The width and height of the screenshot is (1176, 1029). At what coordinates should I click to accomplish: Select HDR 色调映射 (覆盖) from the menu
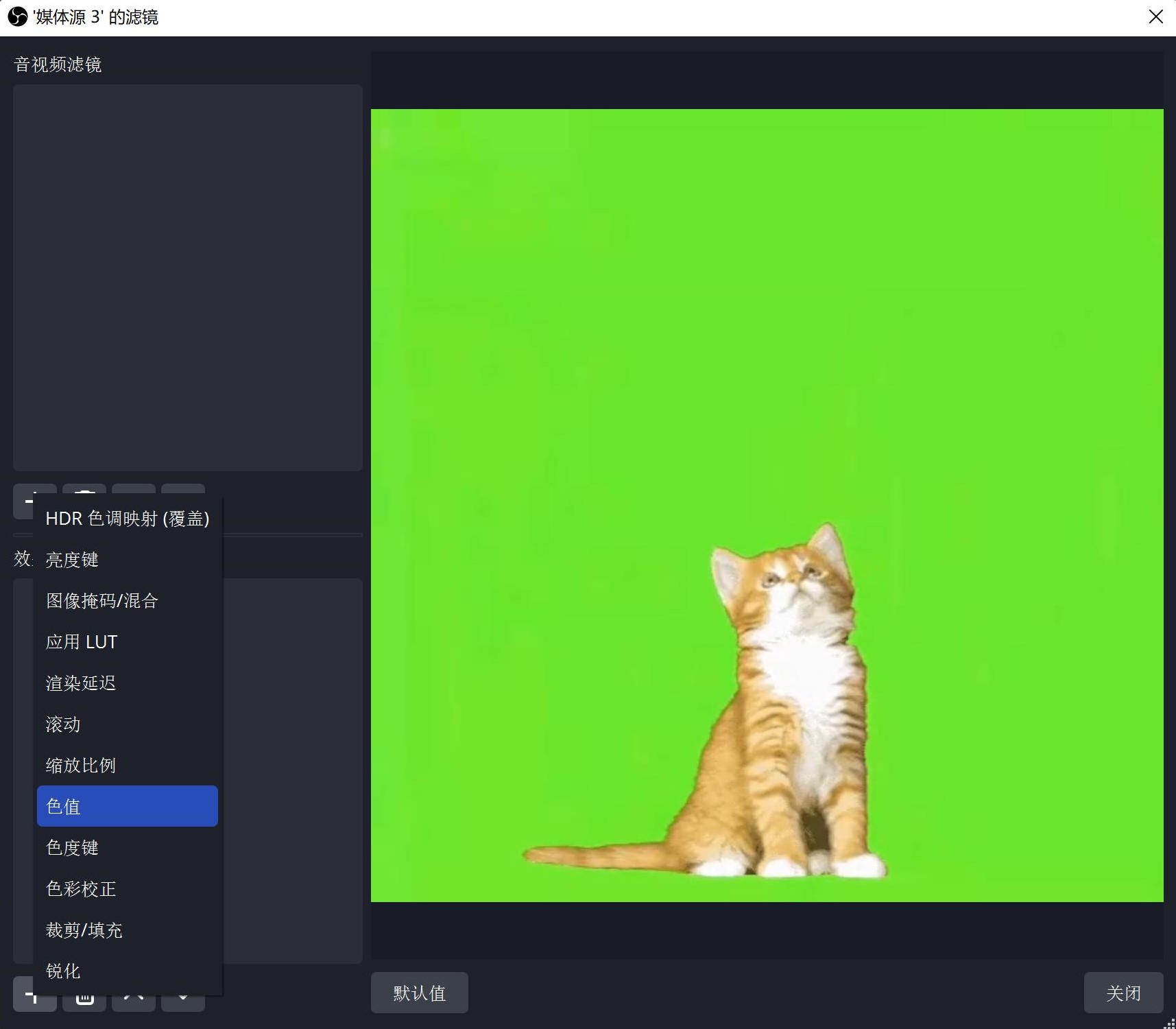click(128, 519)
